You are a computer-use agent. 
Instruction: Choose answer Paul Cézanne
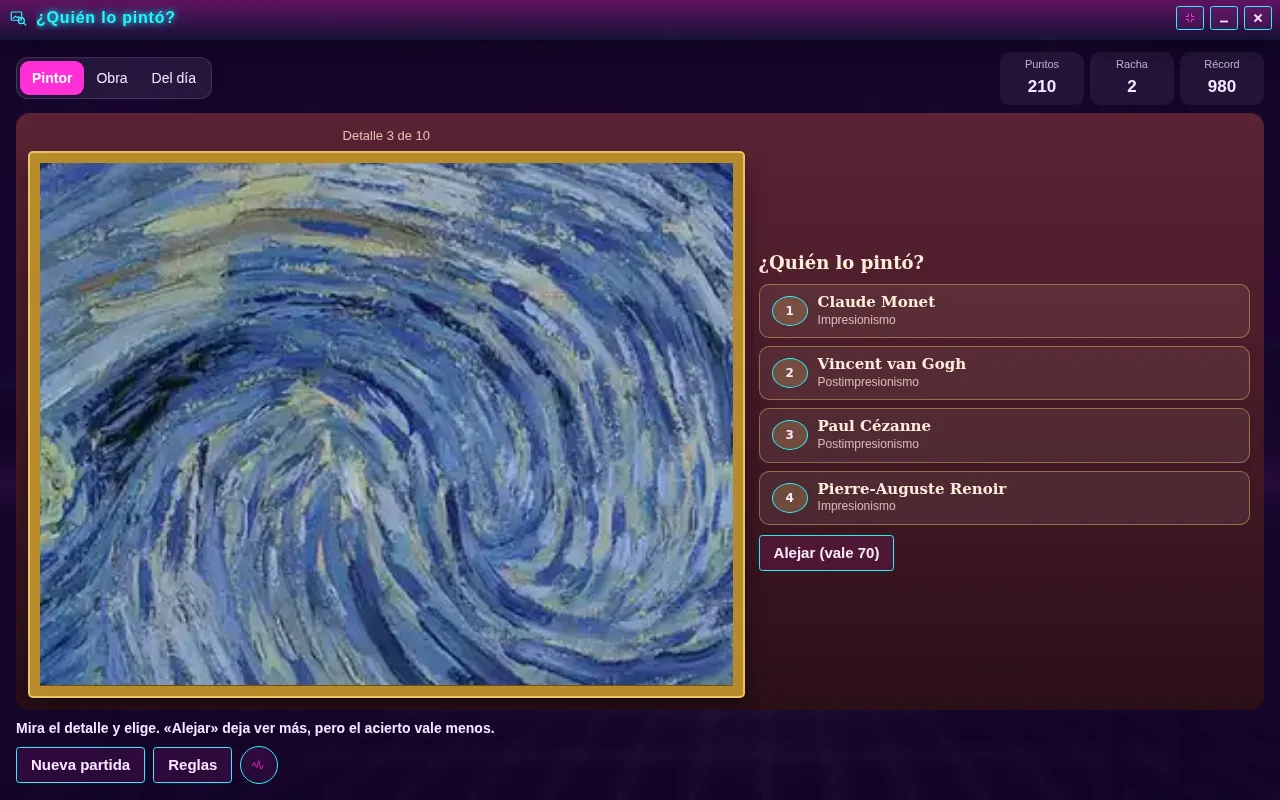click(x=1004, y=435)
